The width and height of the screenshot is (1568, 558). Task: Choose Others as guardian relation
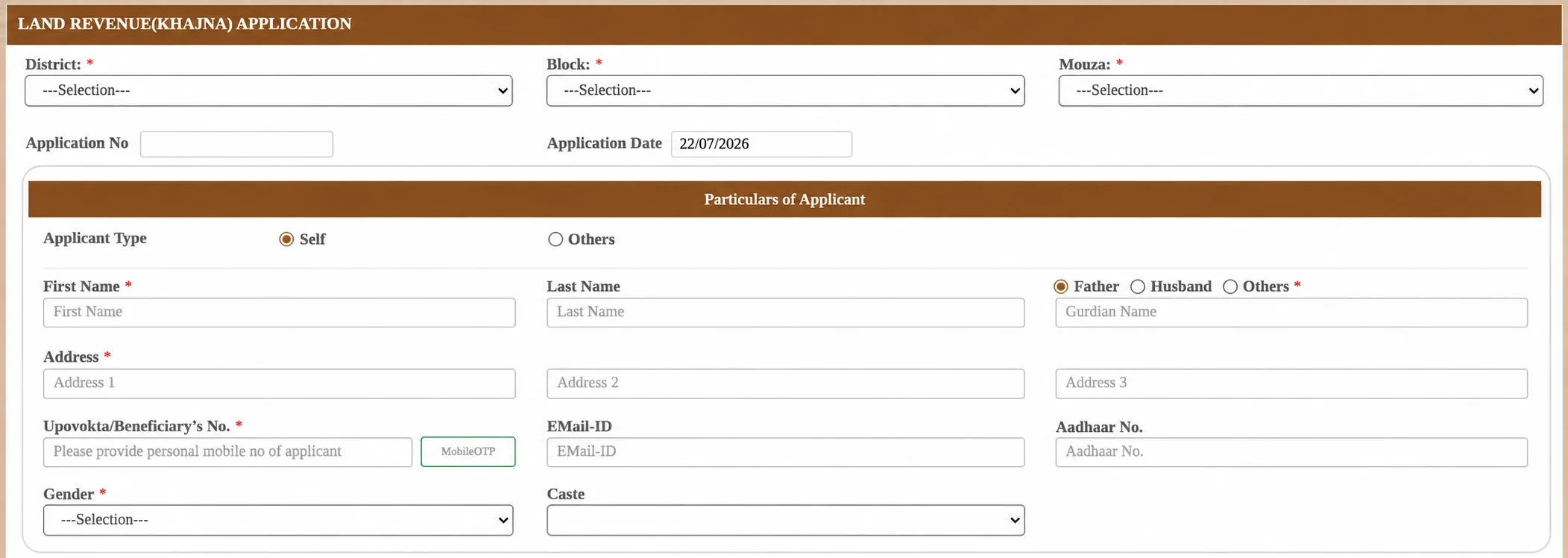pos(1230,286)
